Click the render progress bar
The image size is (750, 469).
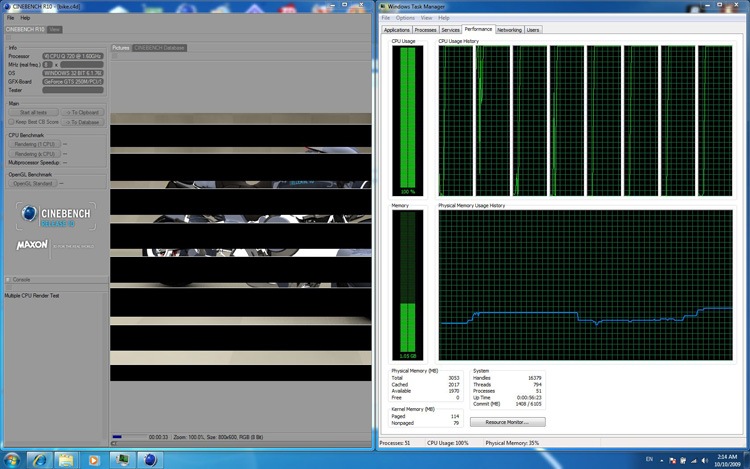128,436
